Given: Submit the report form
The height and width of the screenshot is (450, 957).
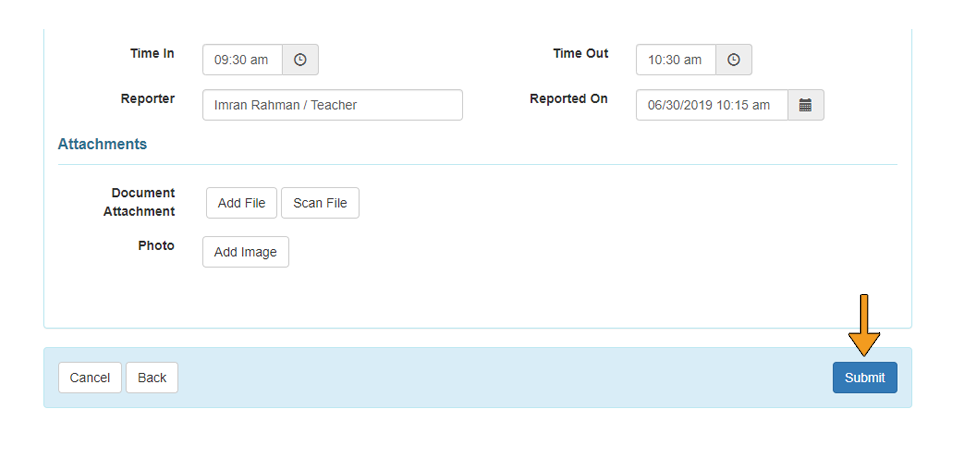Looking at the screenshot, I should tap(864, 377).
